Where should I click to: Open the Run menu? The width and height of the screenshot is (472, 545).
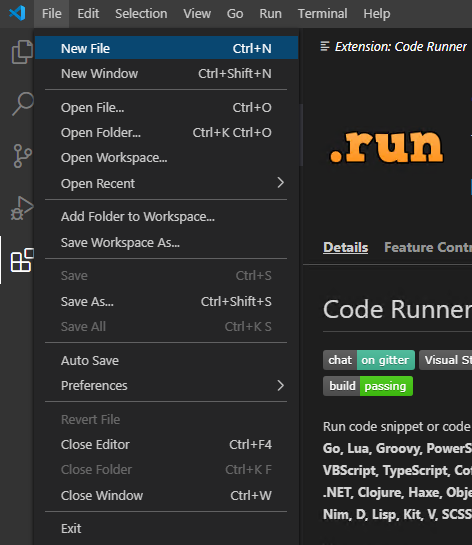(270, 14)
